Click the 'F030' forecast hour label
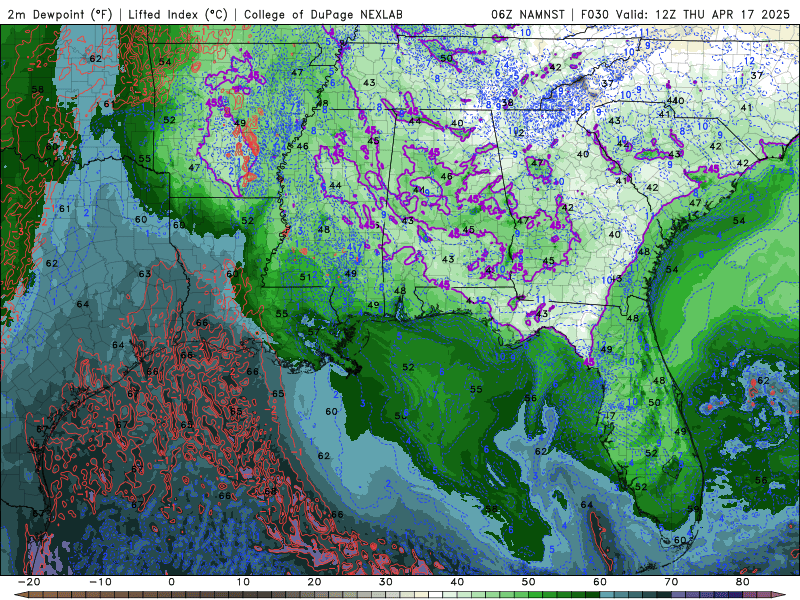This screenshot has height=600, width=800. [x=595, y=15]
